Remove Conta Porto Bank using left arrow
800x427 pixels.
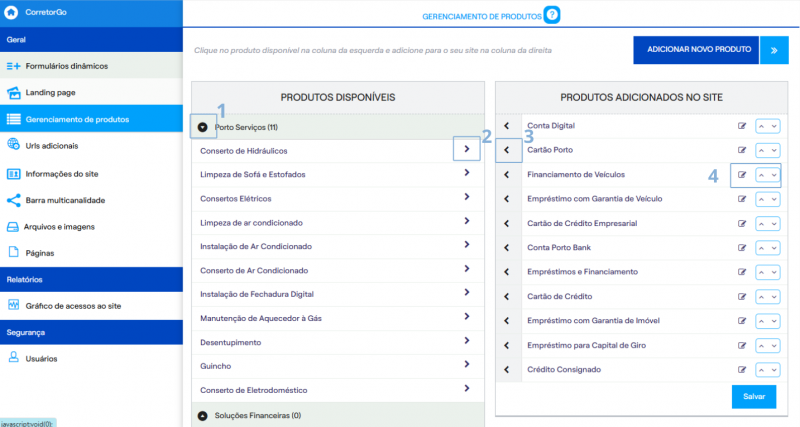point(507,247)
